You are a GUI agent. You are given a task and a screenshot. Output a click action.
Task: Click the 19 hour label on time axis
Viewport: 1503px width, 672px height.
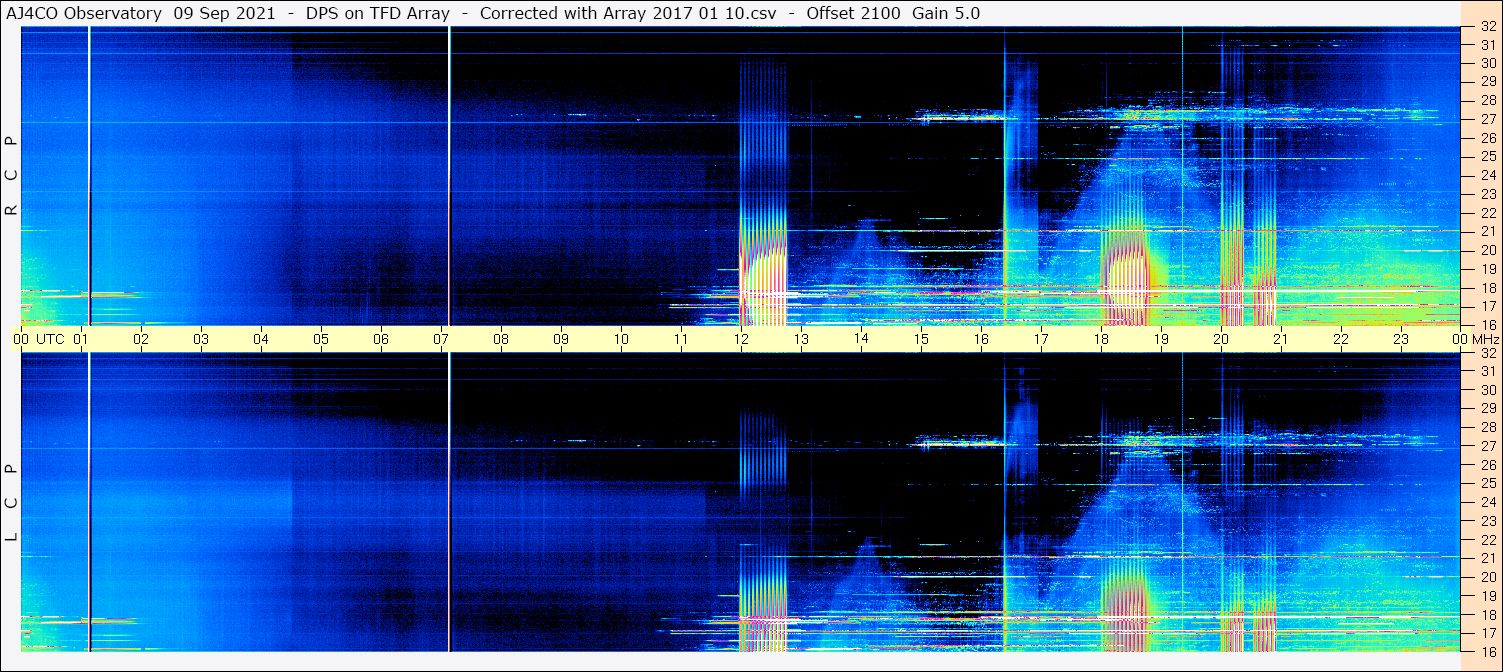(1161, 339)
